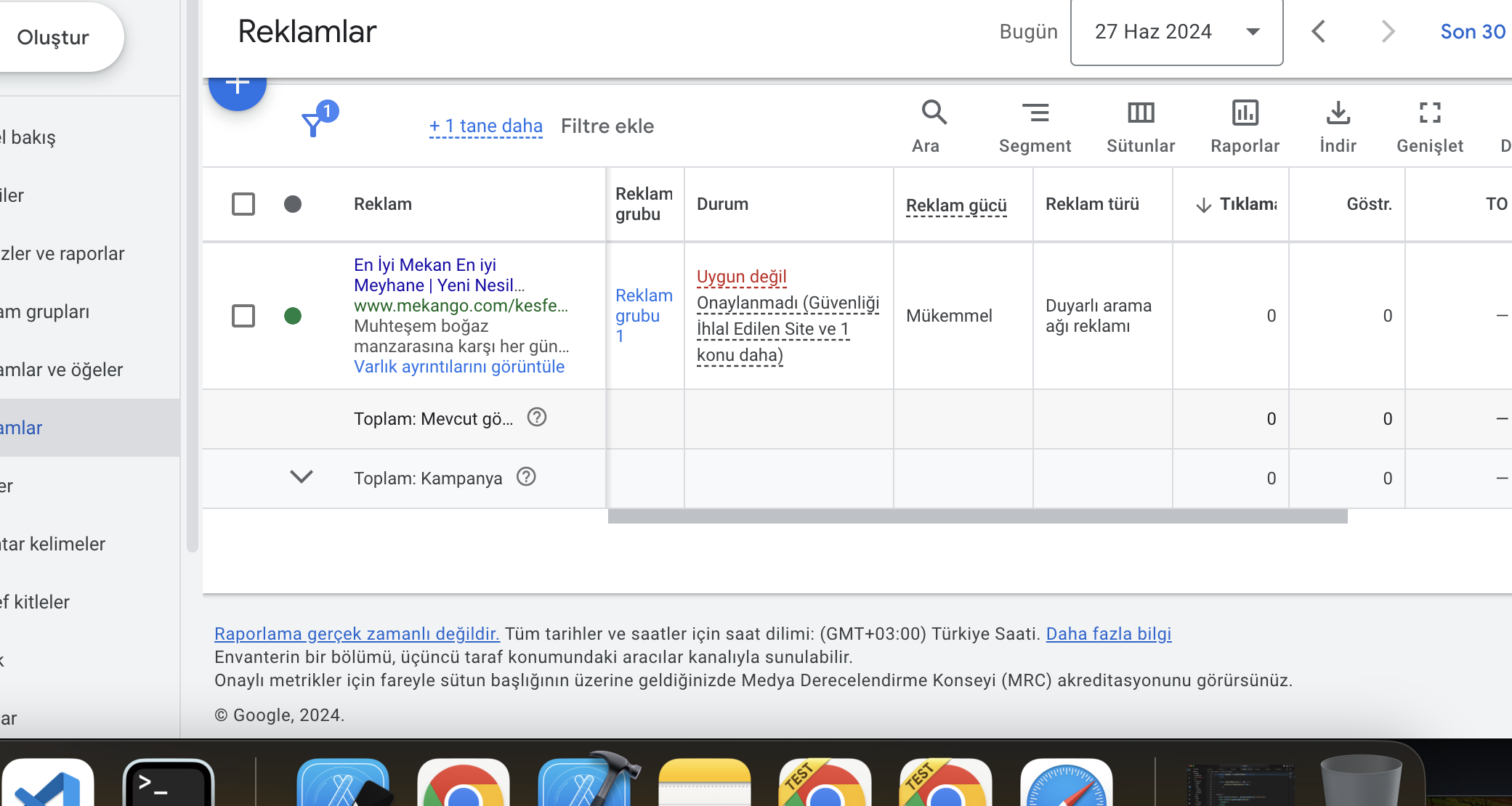Tick the checkbox for the Mekan ad row

[243, 316]
